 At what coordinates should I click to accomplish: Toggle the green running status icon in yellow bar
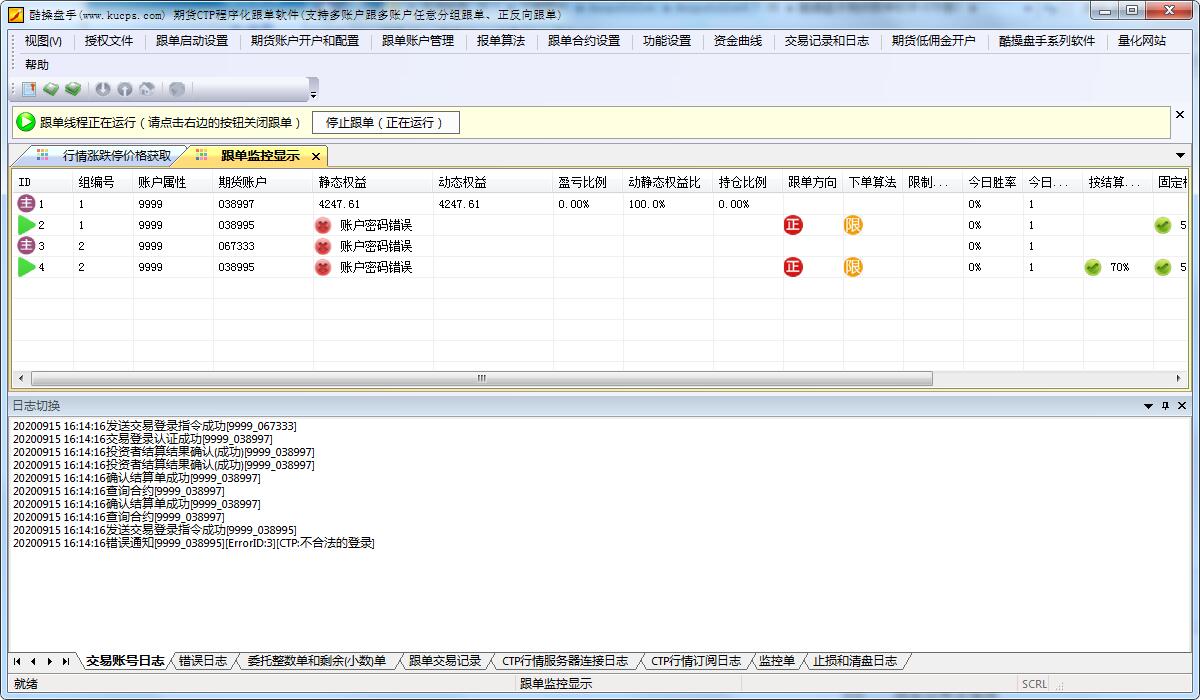(26, 122)
